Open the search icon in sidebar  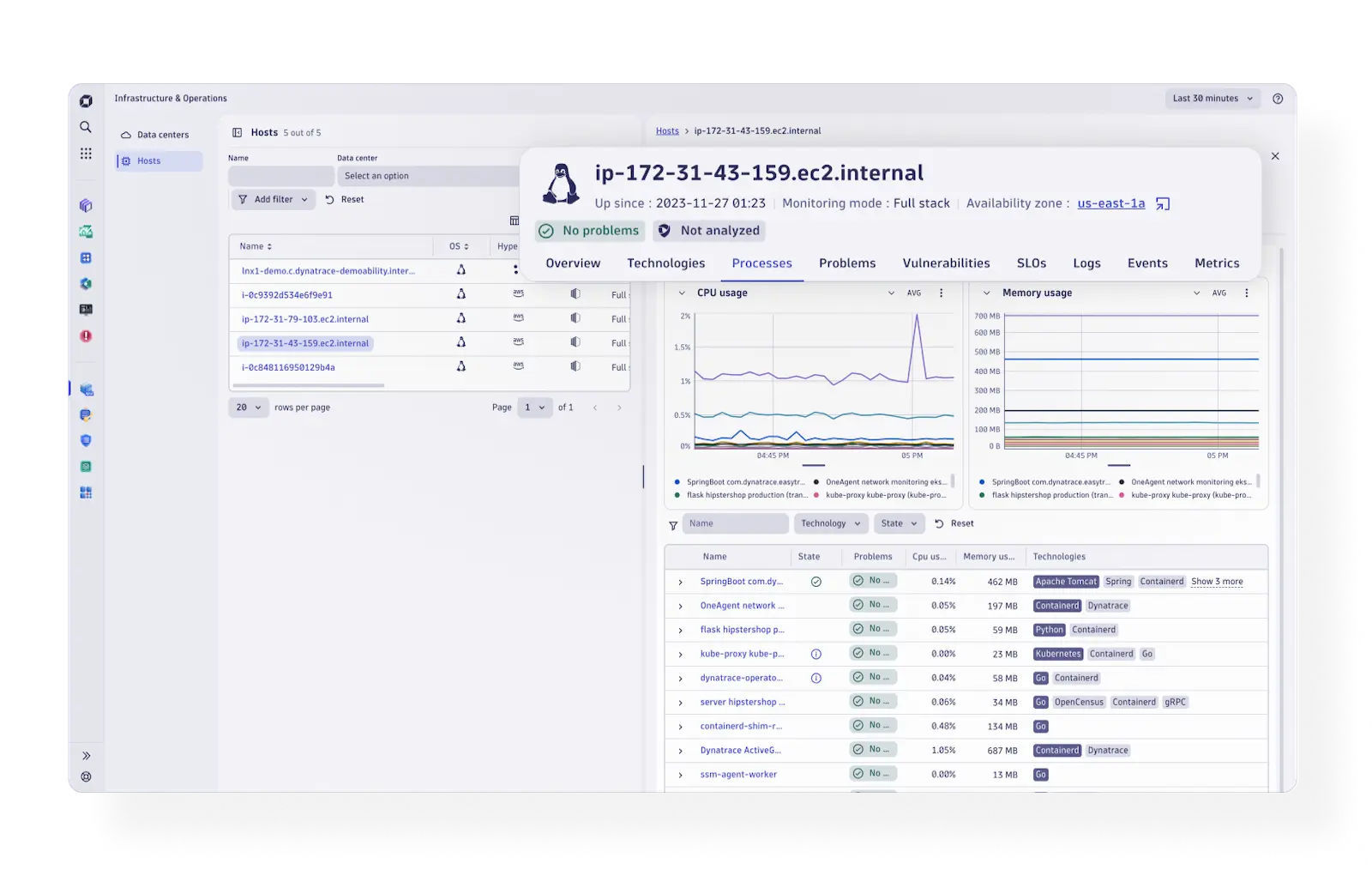(86, 127)
